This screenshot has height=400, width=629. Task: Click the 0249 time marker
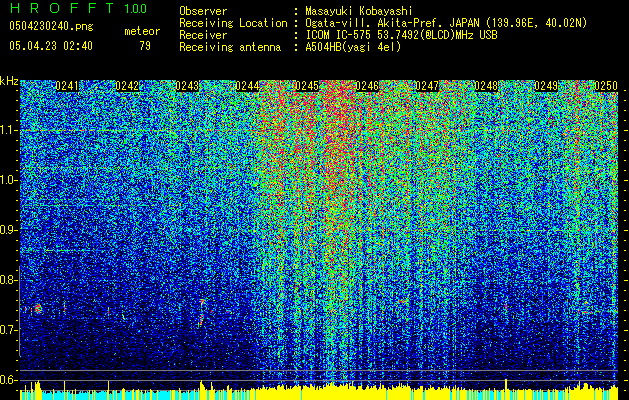coord(546,86)
